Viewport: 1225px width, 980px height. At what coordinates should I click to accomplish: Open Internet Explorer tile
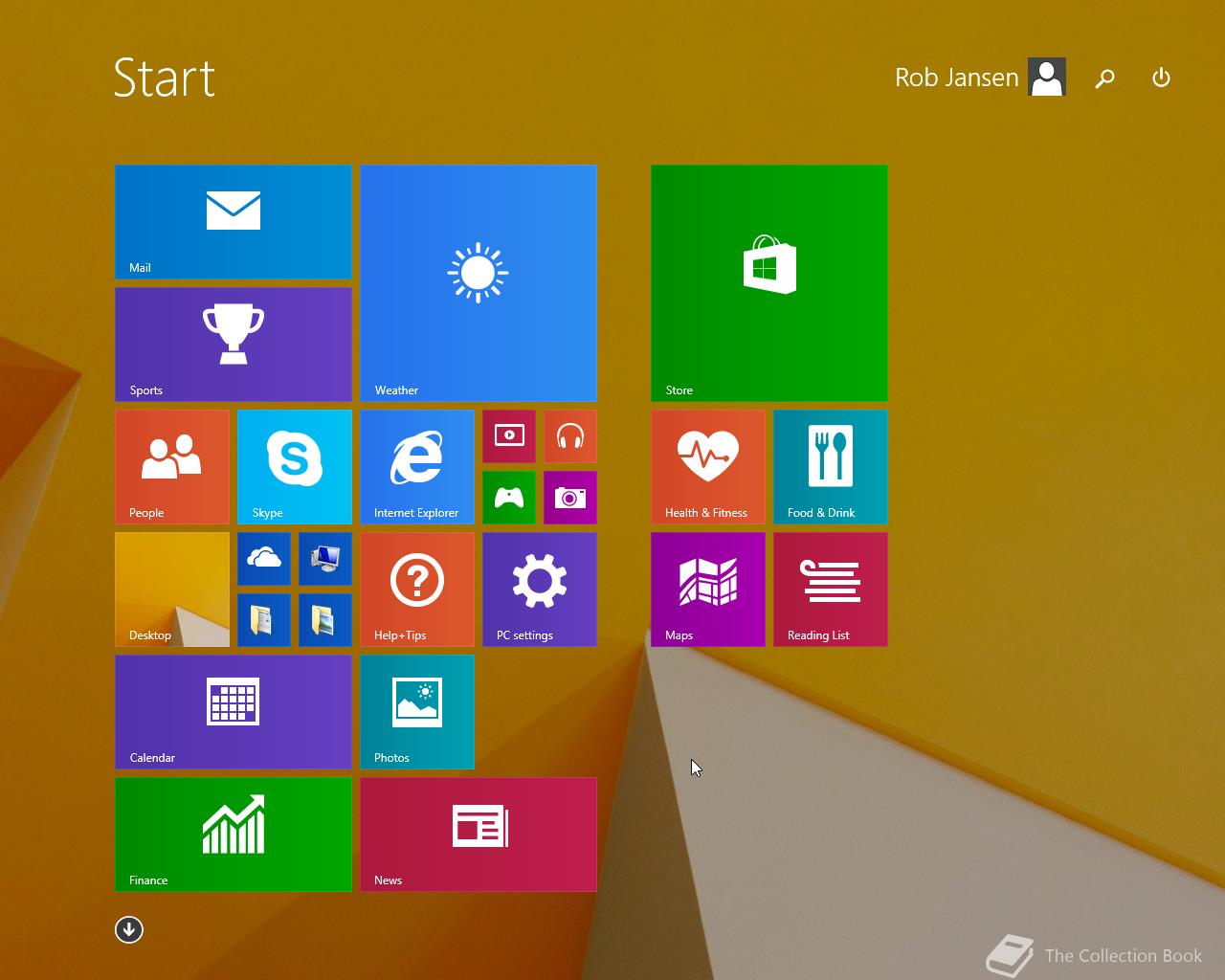click(417, 467)
